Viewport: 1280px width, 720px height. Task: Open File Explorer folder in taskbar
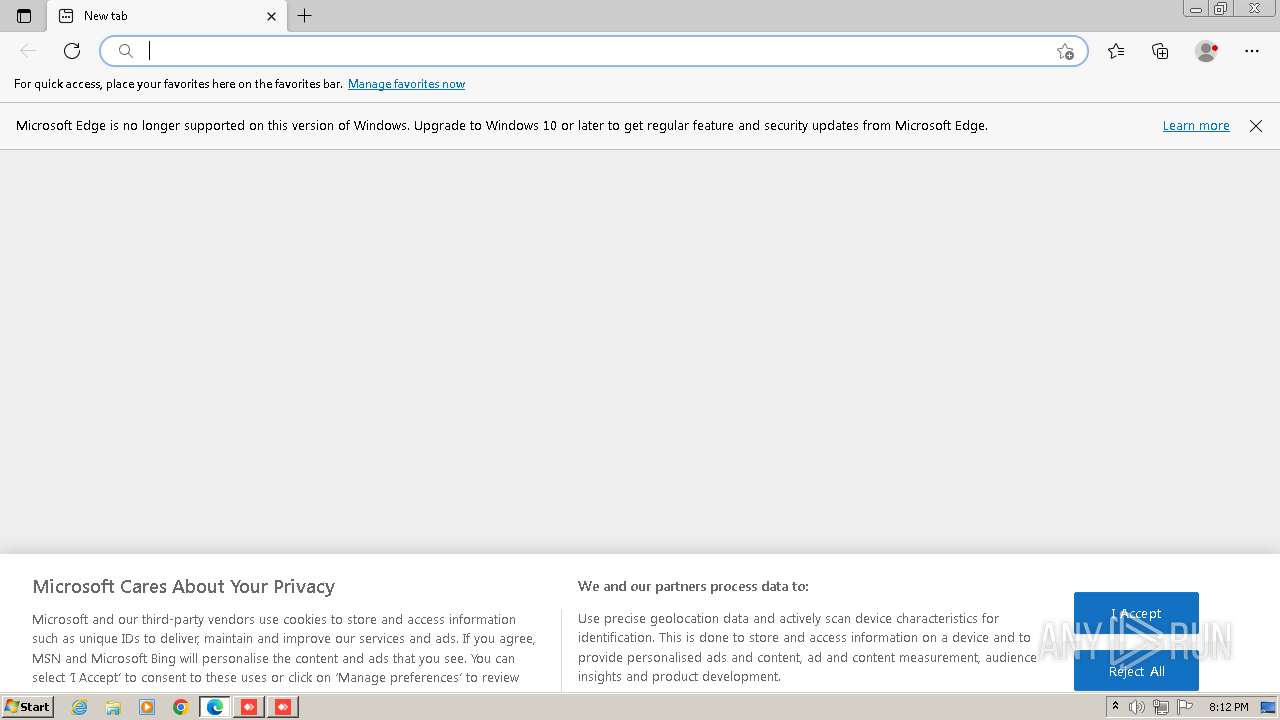pyautogui.click(x=113, y=707)
